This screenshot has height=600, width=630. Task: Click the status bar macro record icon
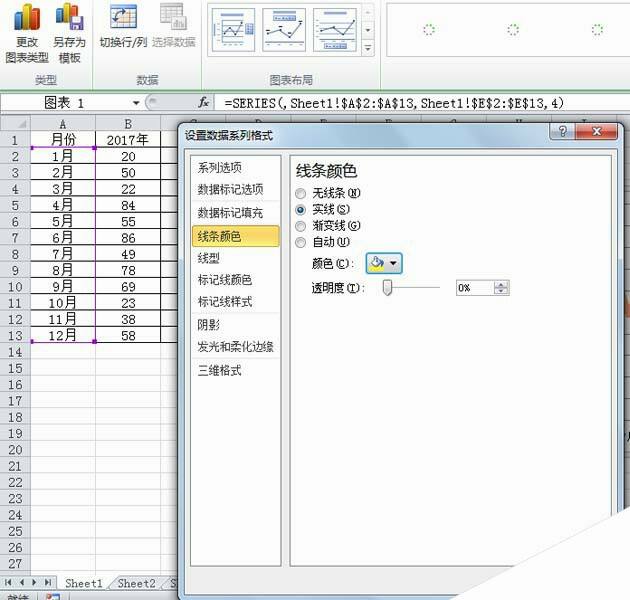click(x=53, y=596)
